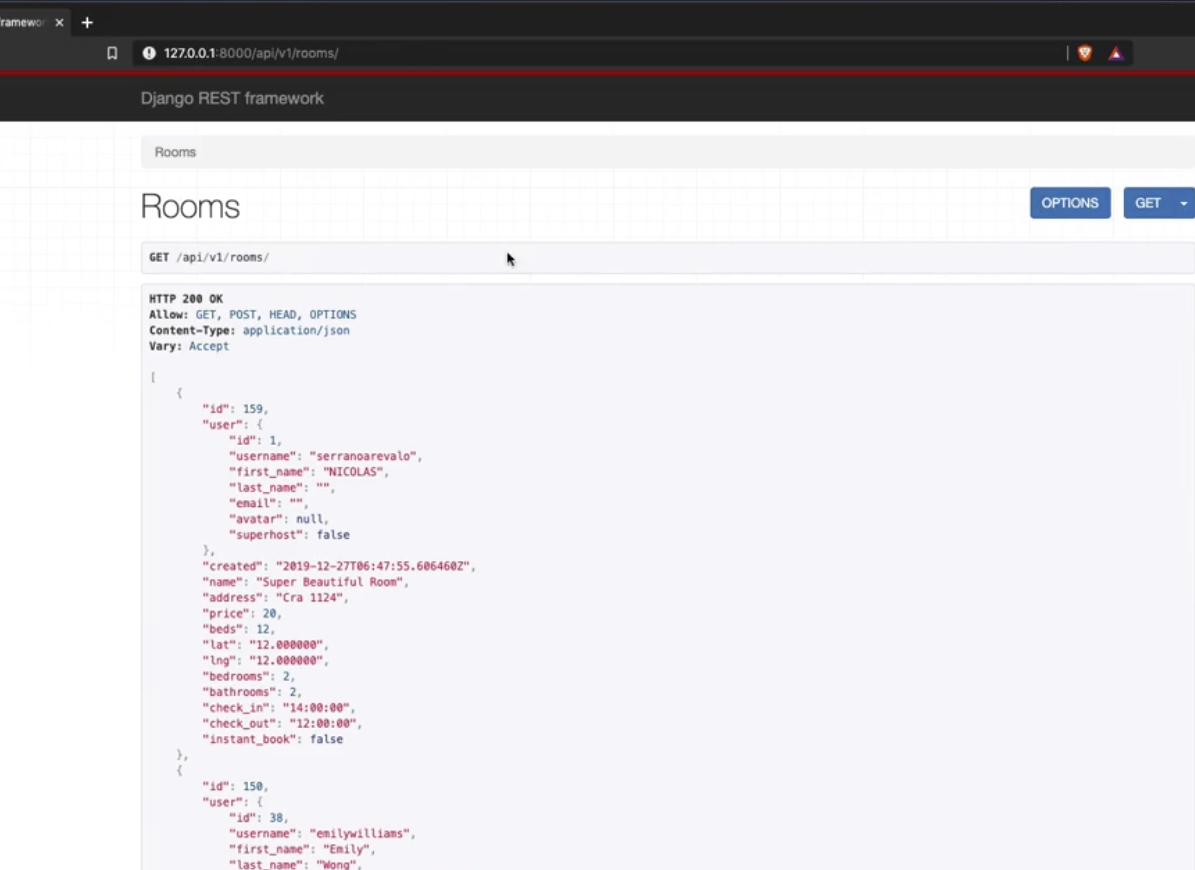
Task: Open the site information icon beside the URL
Action: tap(149, 53)
